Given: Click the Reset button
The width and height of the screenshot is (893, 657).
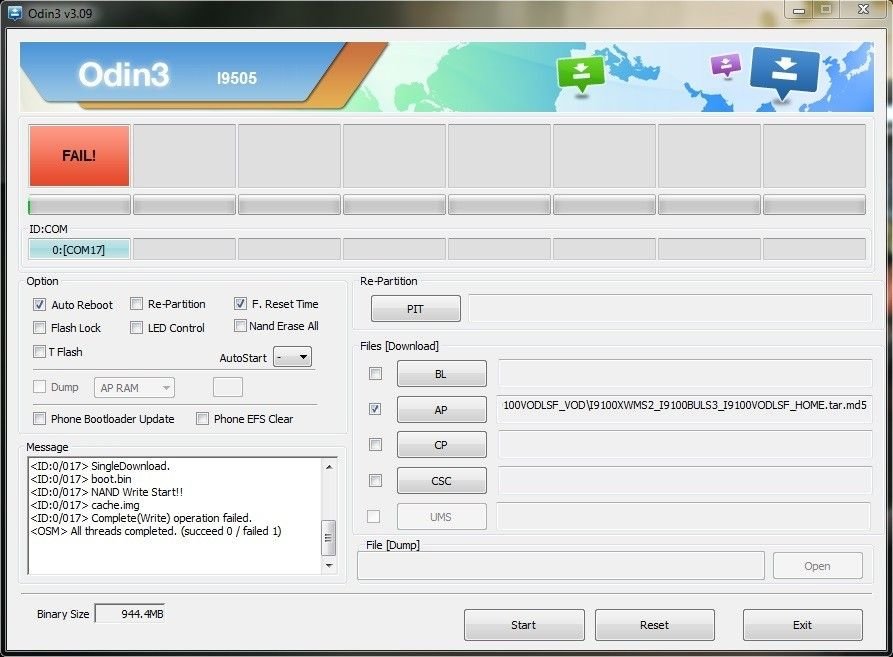Looking at the screenshot, I should click(x=654, y=625).
